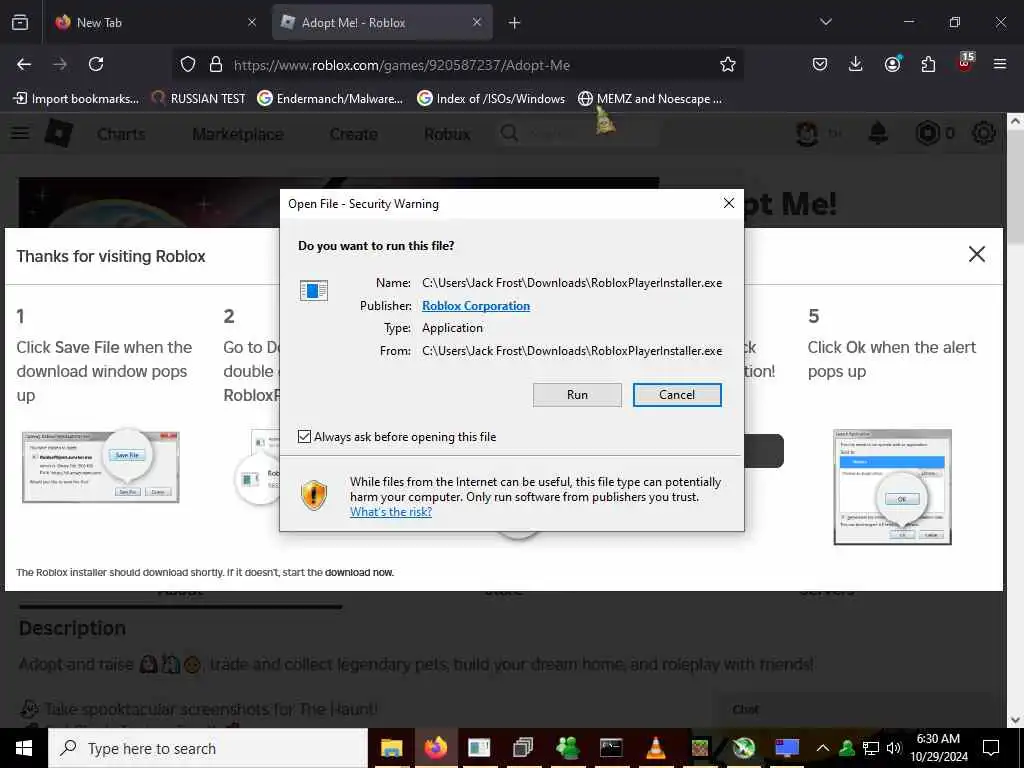Open the Firefox account icon
1024x768 pixels.
(x=892, y=64)
